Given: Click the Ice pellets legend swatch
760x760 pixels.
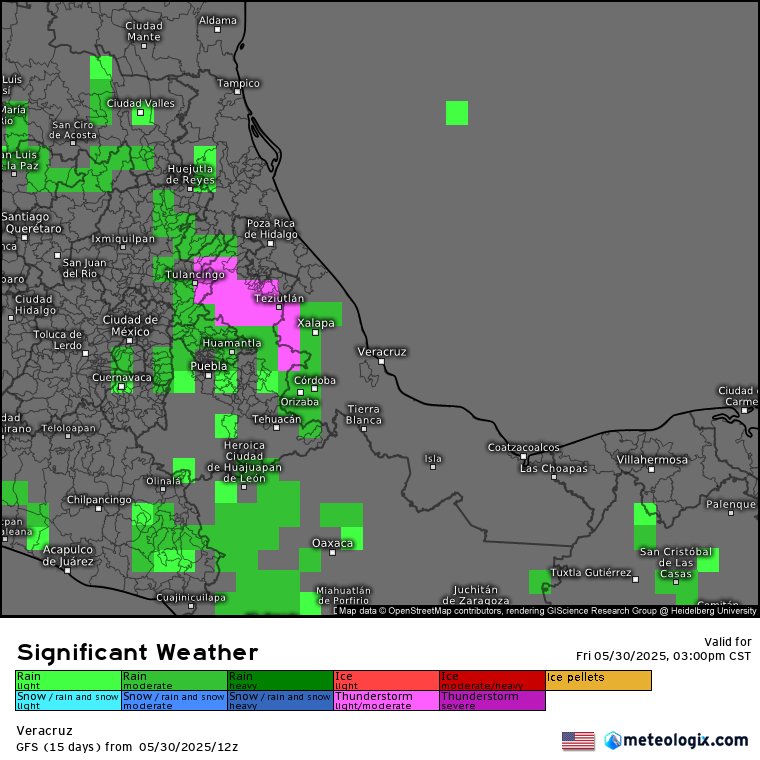Looking at the screenshot, I should tap(599, 681).
